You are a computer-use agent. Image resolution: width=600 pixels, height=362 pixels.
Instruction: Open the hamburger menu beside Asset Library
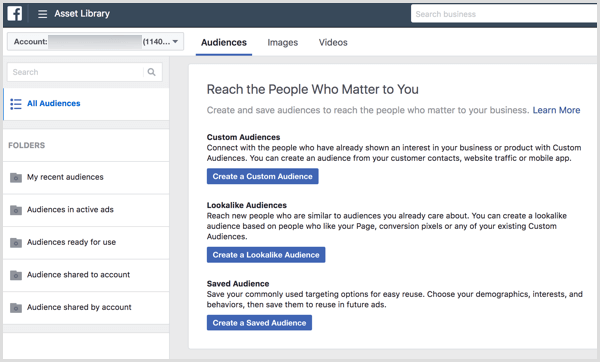[x=42, y=14]
